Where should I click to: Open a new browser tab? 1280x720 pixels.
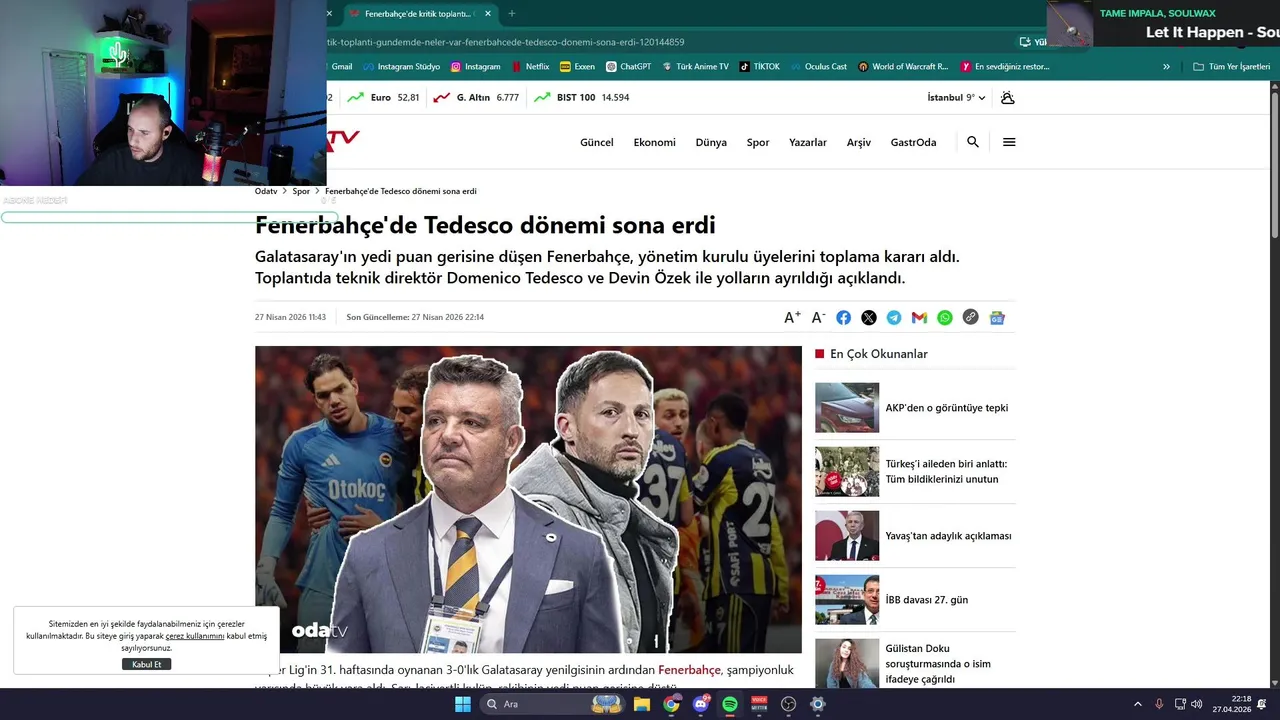click(x=512, y=14)
